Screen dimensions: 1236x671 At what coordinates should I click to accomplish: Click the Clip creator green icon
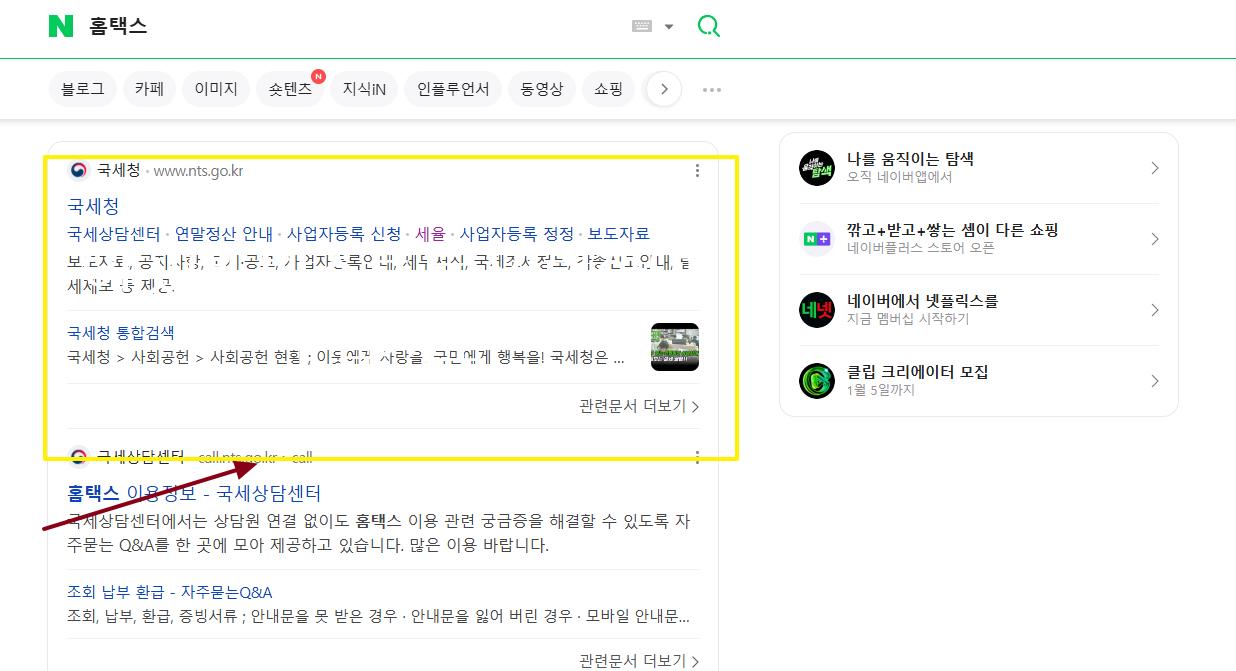pos(817,381)
